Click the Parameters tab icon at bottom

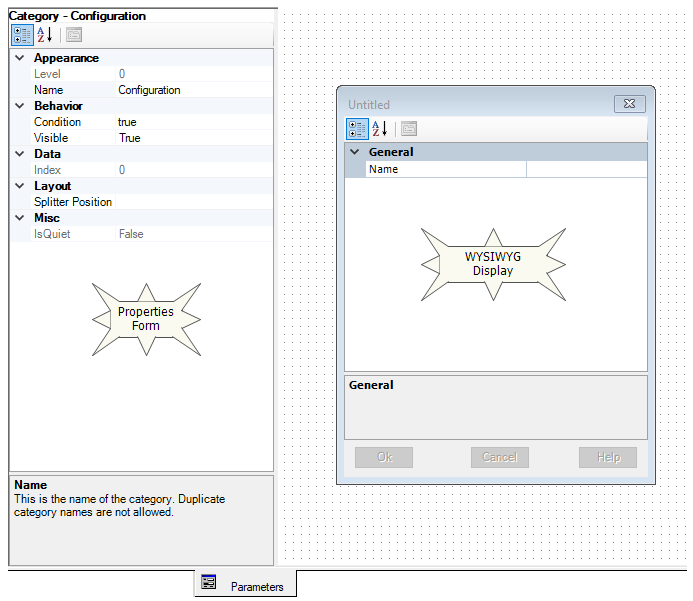pos(209,583)
